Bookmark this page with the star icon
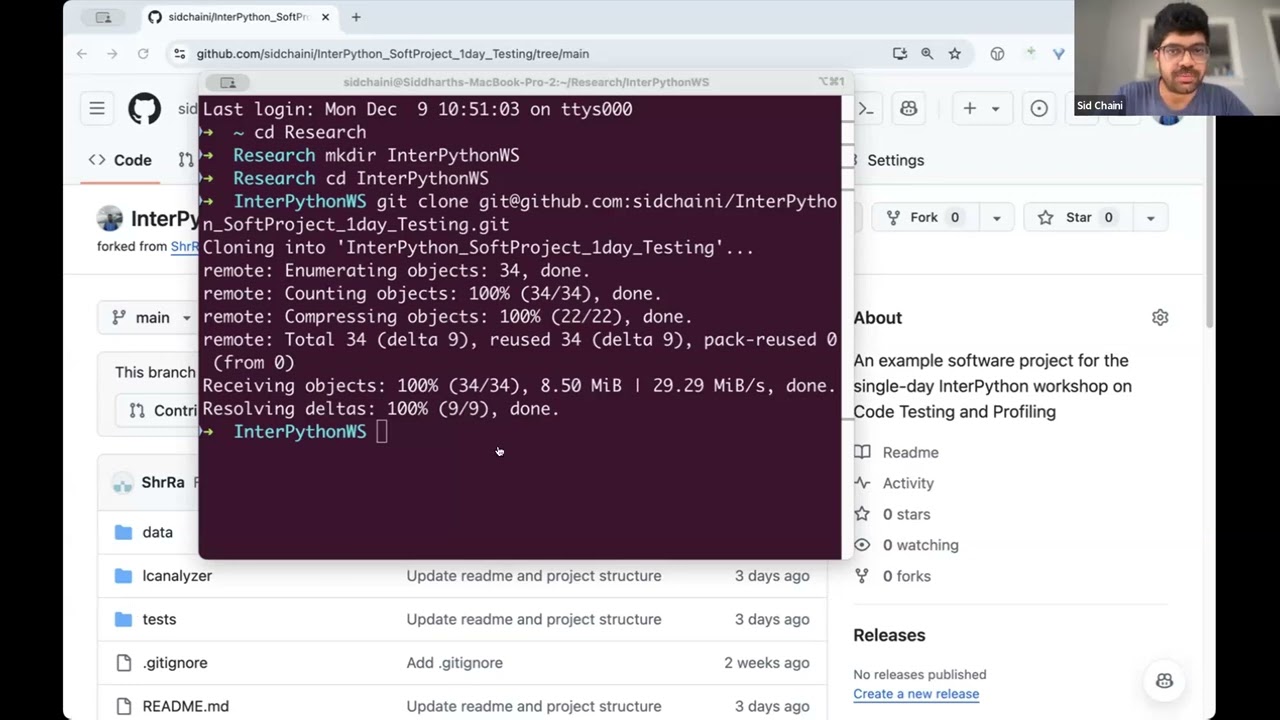The width and height of the screenshot is (1280, 720). (x=955, y=54)
